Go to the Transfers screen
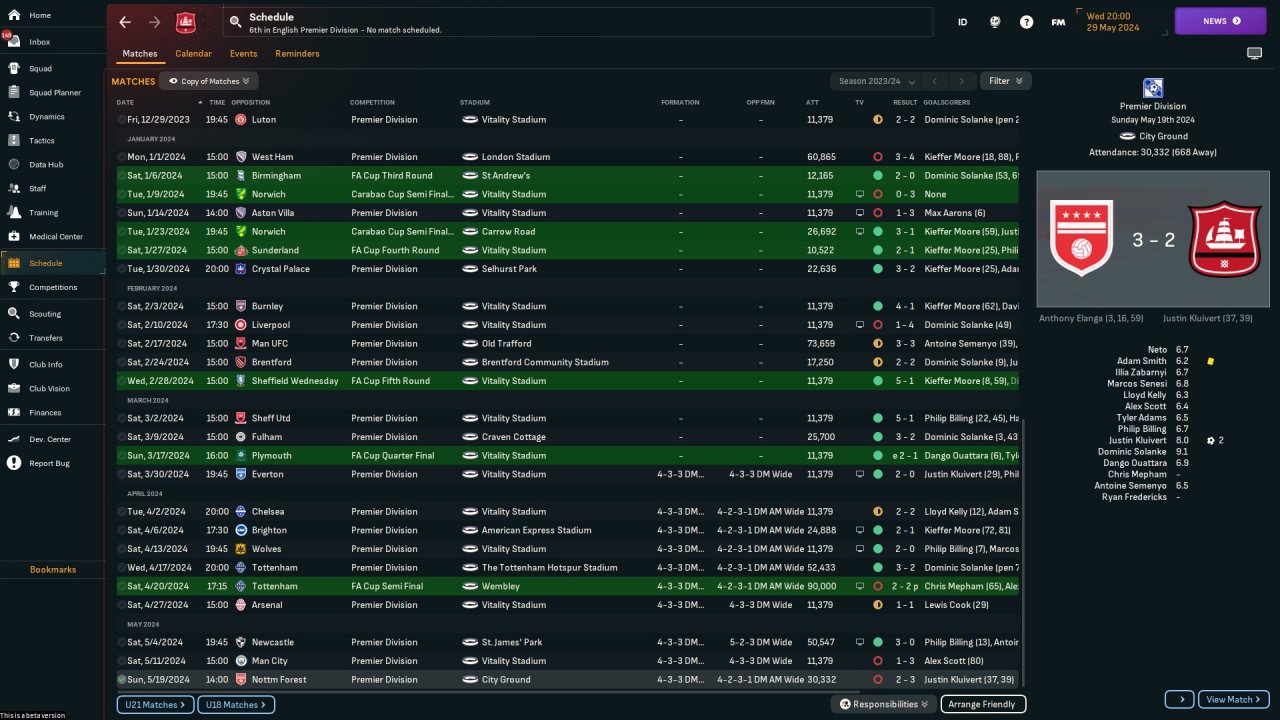 point(45,338)
